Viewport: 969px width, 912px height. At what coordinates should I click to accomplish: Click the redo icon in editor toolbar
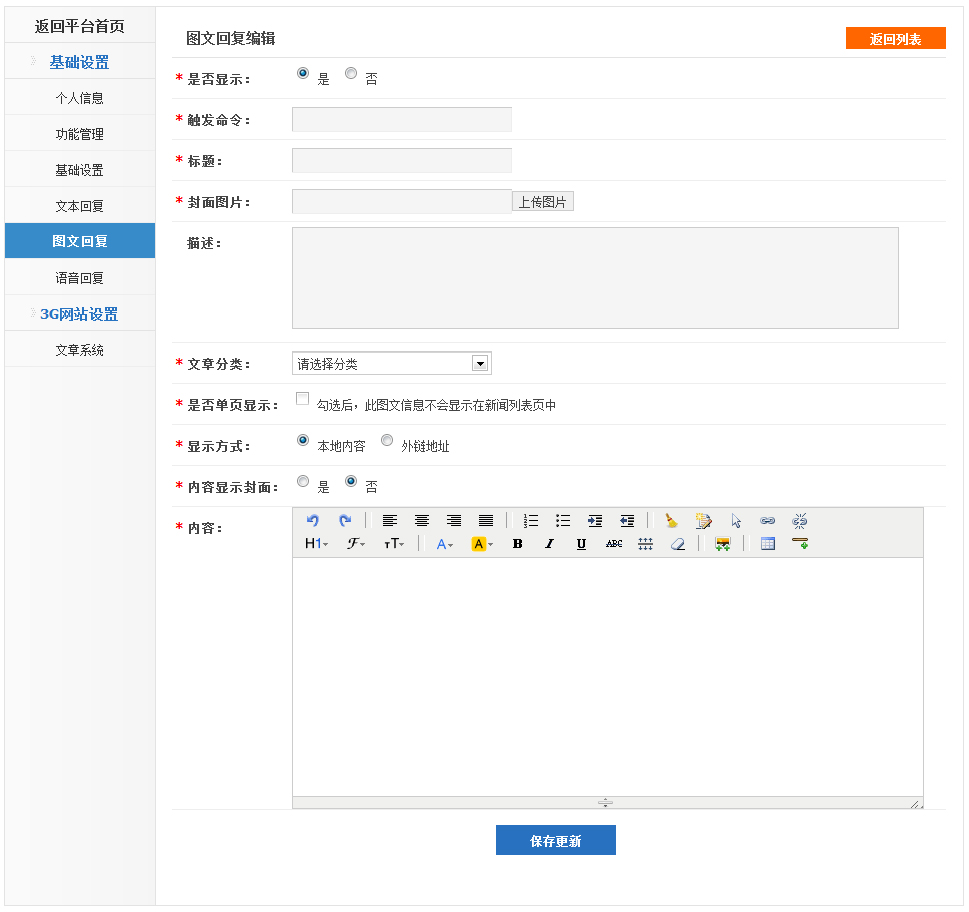(x=345, y=521)
